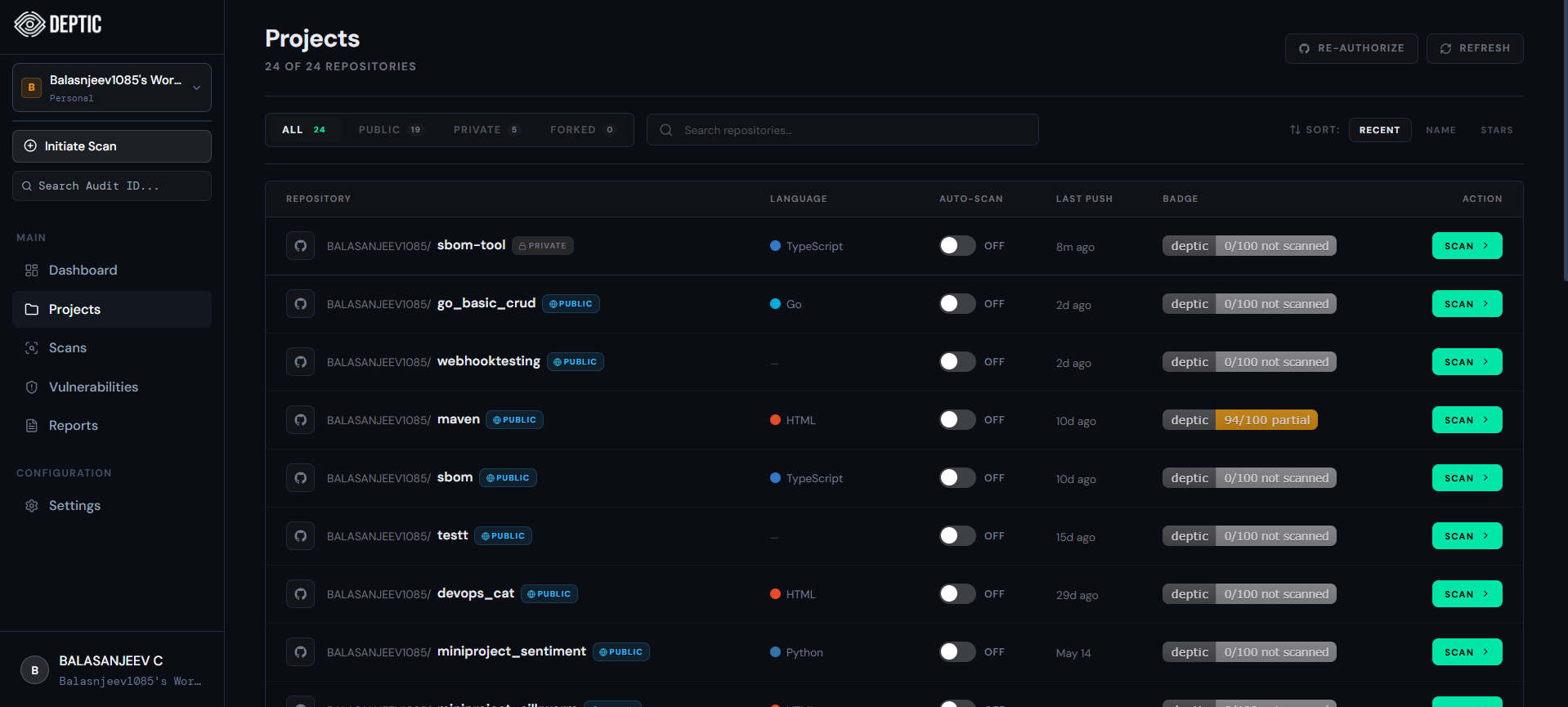This screenshot has width=1568, height=707.
Task: Expand the workspace switcher chevron
Action: coord(196,87)
